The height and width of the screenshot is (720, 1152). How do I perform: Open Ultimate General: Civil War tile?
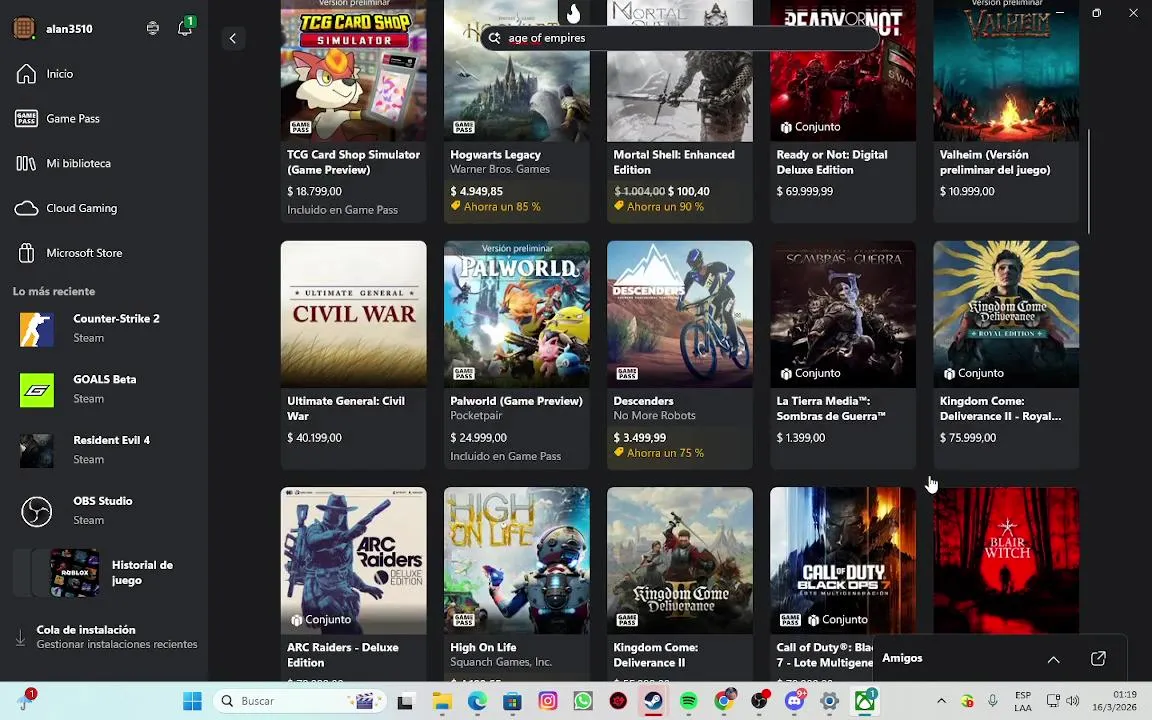pyautogui.click(x=353, y=355)
